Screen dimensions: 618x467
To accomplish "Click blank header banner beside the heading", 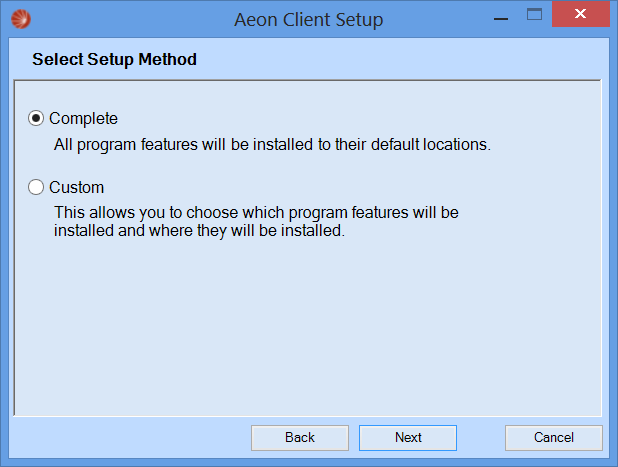I will [394, 59].
